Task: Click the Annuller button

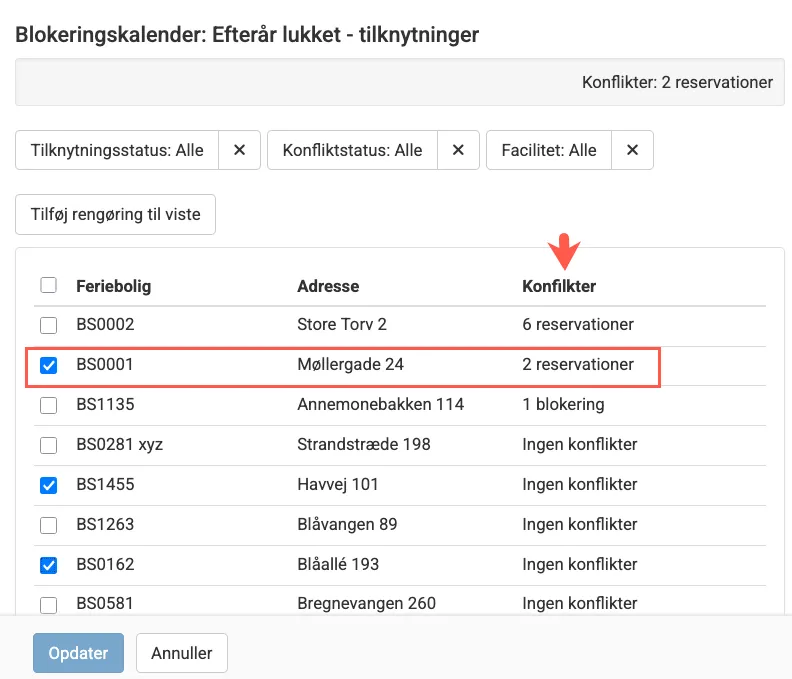Action: click(182, 653)
